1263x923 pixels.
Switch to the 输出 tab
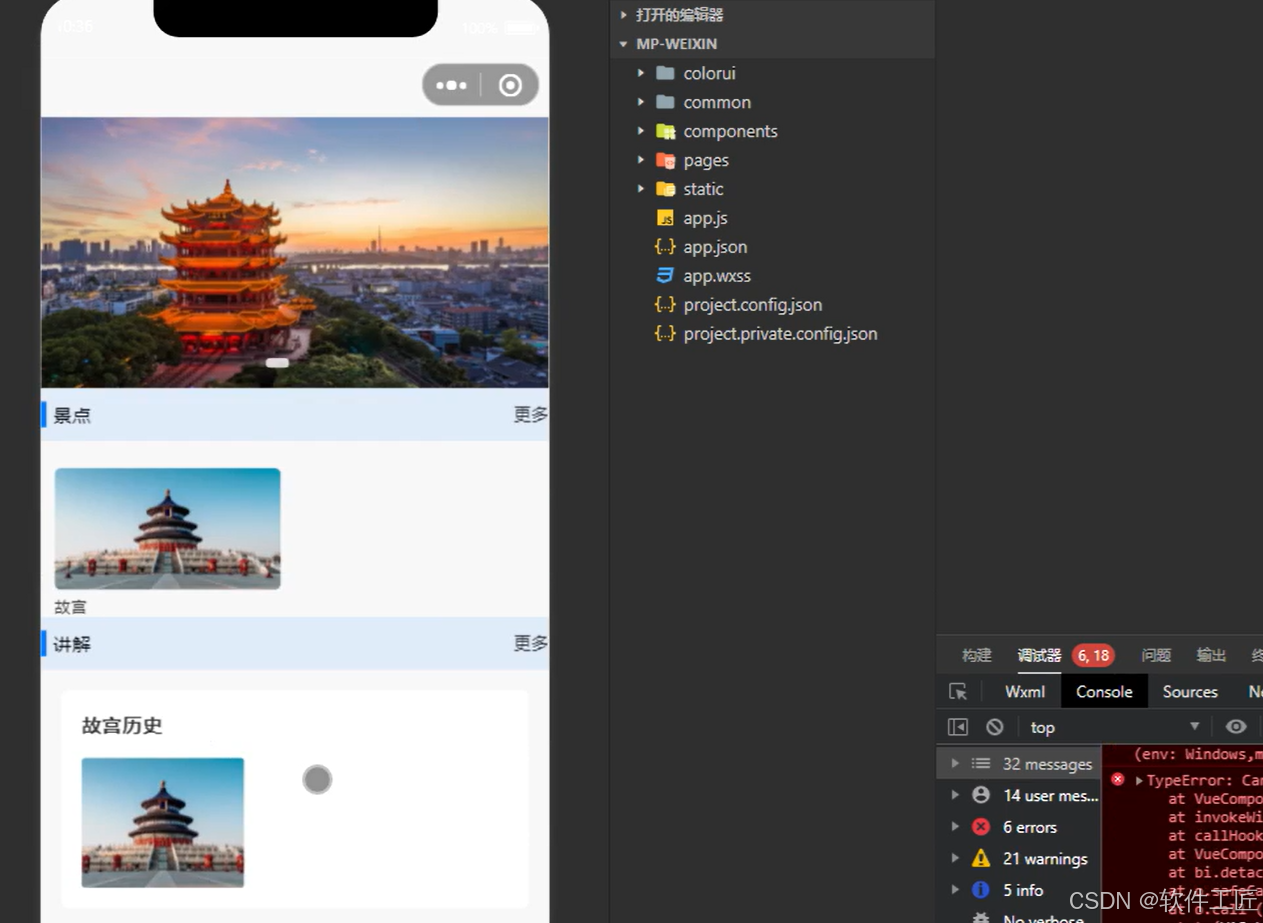click(x=1211, y=656)
